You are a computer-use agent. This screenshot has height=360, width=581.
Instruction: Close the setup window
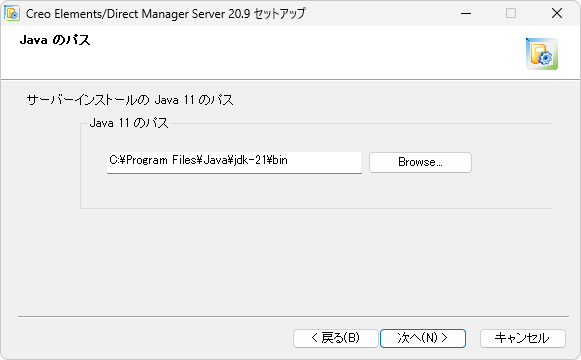click(x=557, y=13)
